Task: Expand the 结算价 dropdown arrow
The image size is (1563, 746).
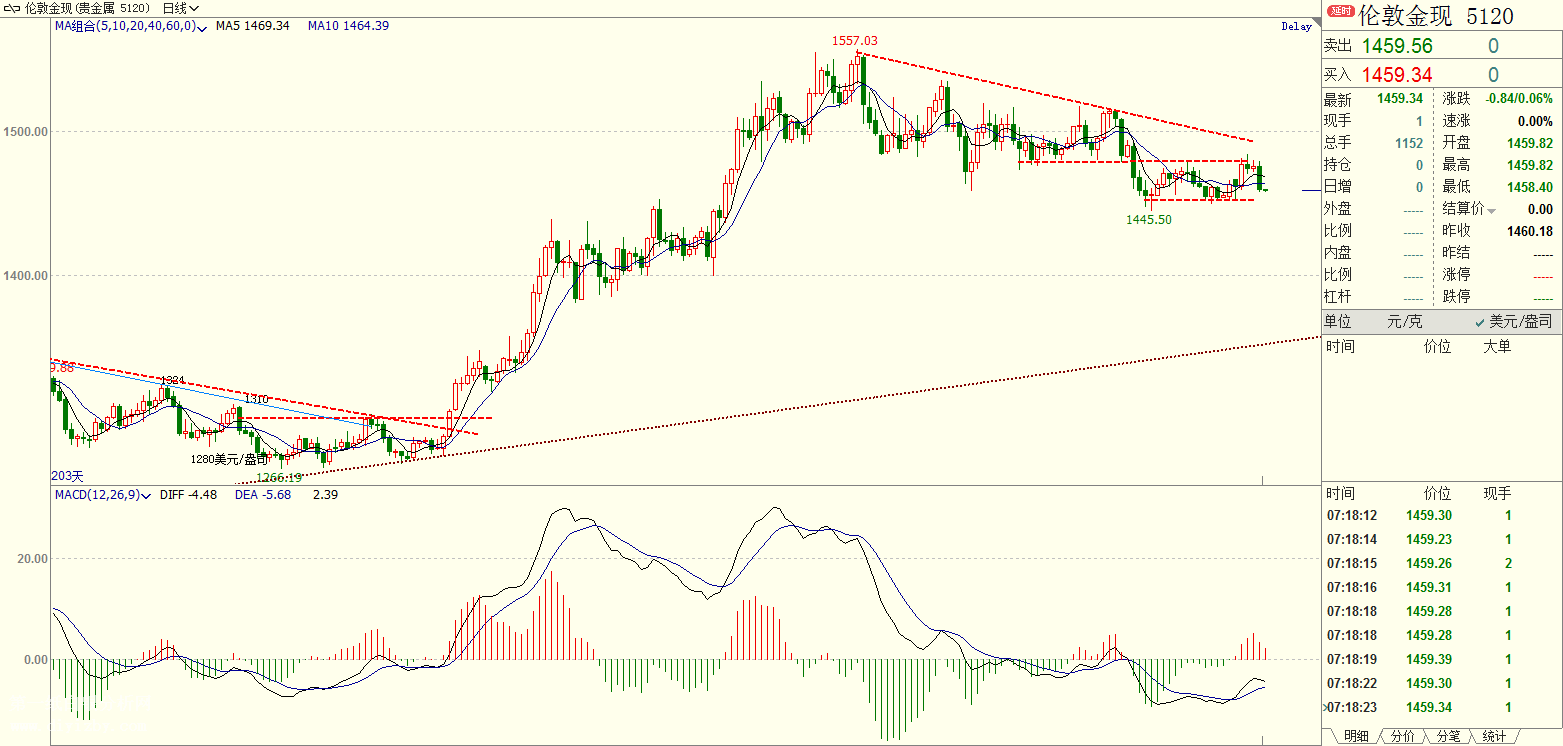Action: click(x=1492, y=210)
